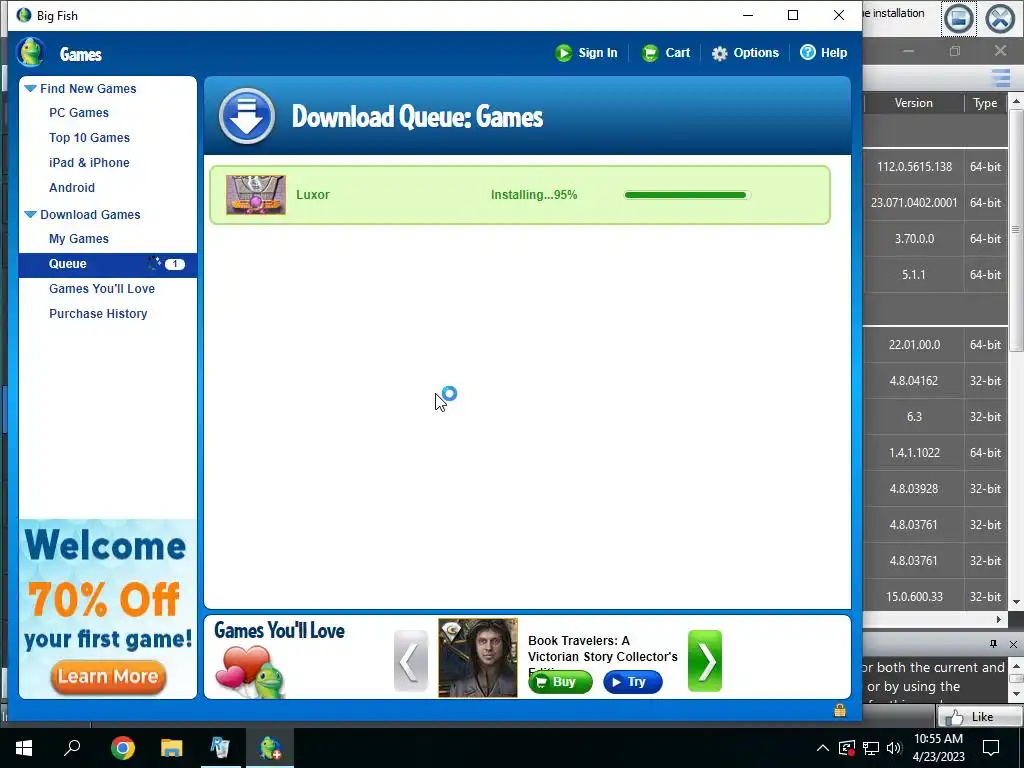Click the green Sign In arrow icon
Screen dimensions: 1024x768
(x=563, y=53)
